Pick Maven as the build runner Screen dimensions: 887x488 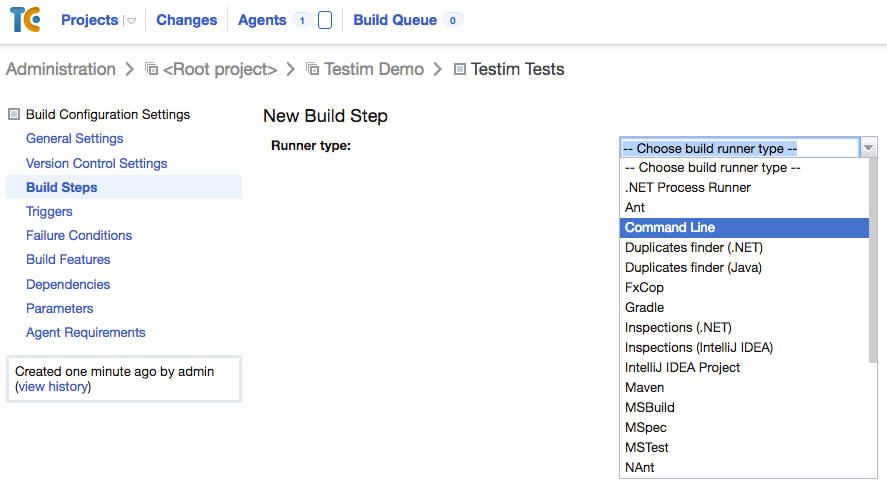pos(644,388)
